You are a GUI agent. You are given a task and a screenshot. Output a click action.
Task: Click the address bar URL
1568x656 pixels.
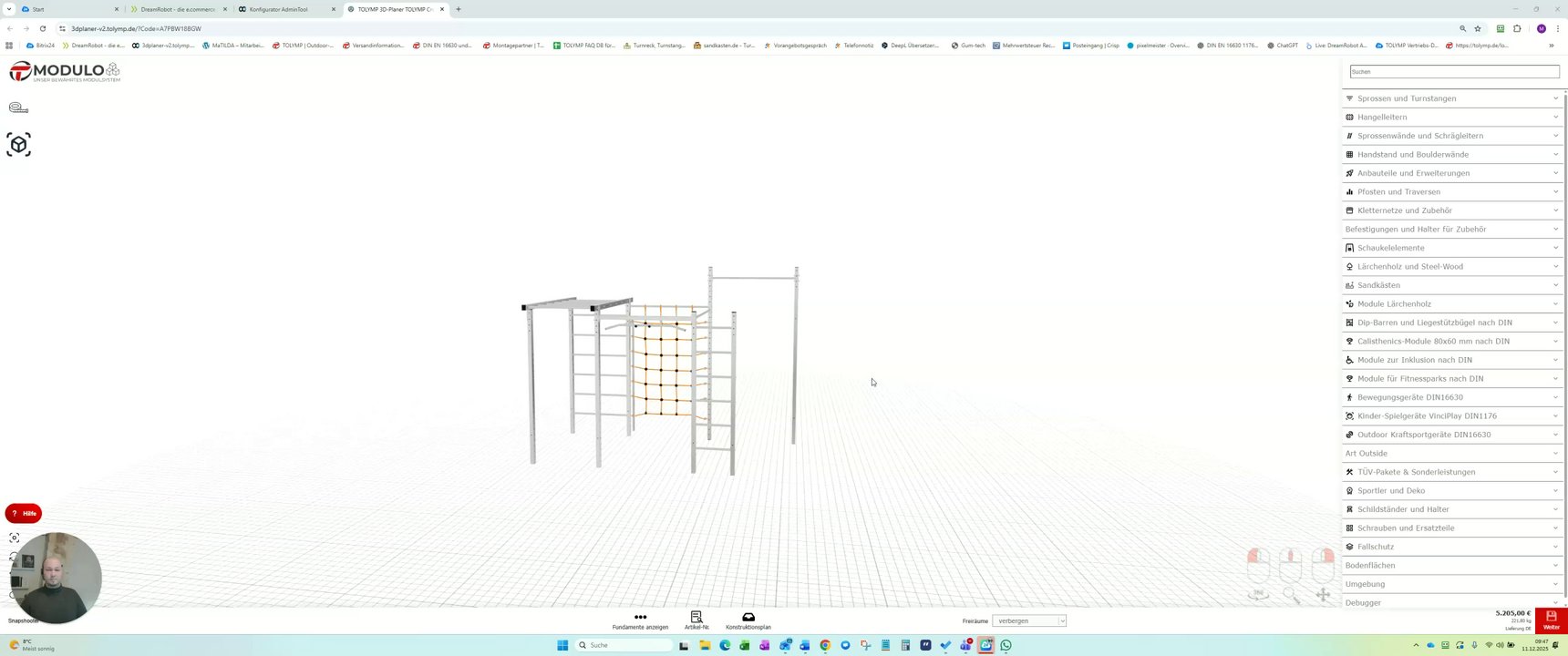(x=137, y=28)
